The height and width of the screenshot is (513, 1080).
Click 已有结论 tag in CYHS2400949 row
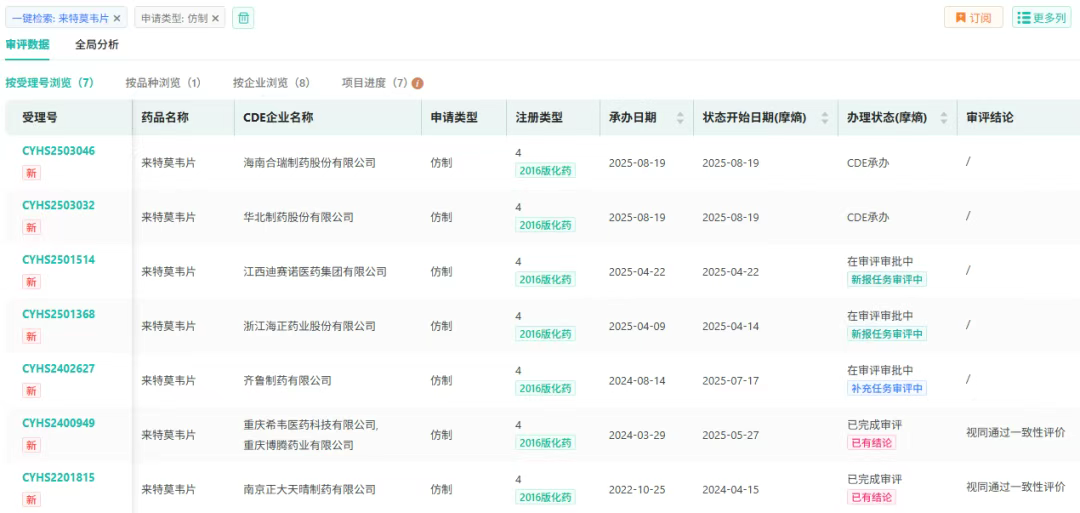[871, 443]
